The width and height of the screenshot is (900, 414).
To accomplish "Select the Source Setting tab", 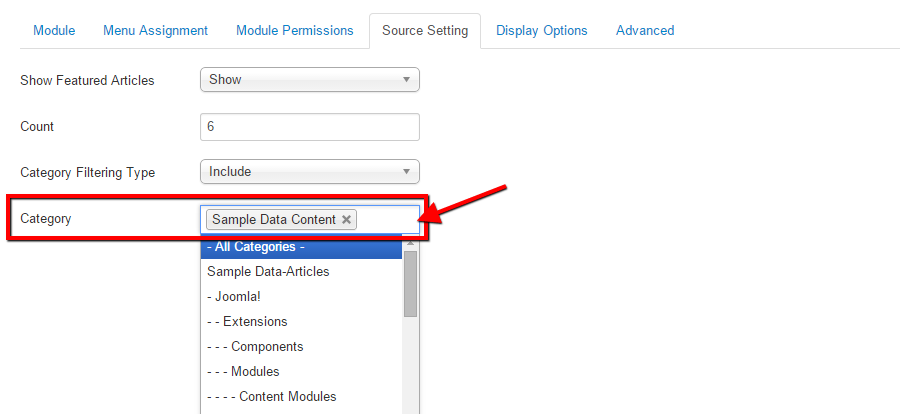I will [x=424, y=31].
